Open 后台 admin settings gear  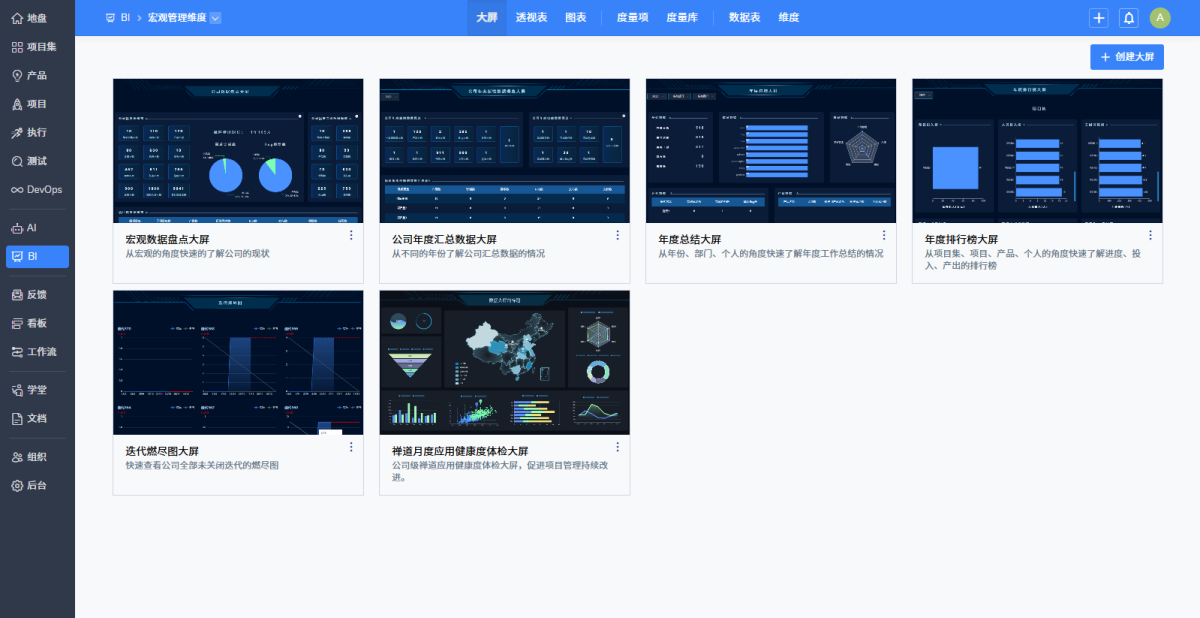(37, 485)
